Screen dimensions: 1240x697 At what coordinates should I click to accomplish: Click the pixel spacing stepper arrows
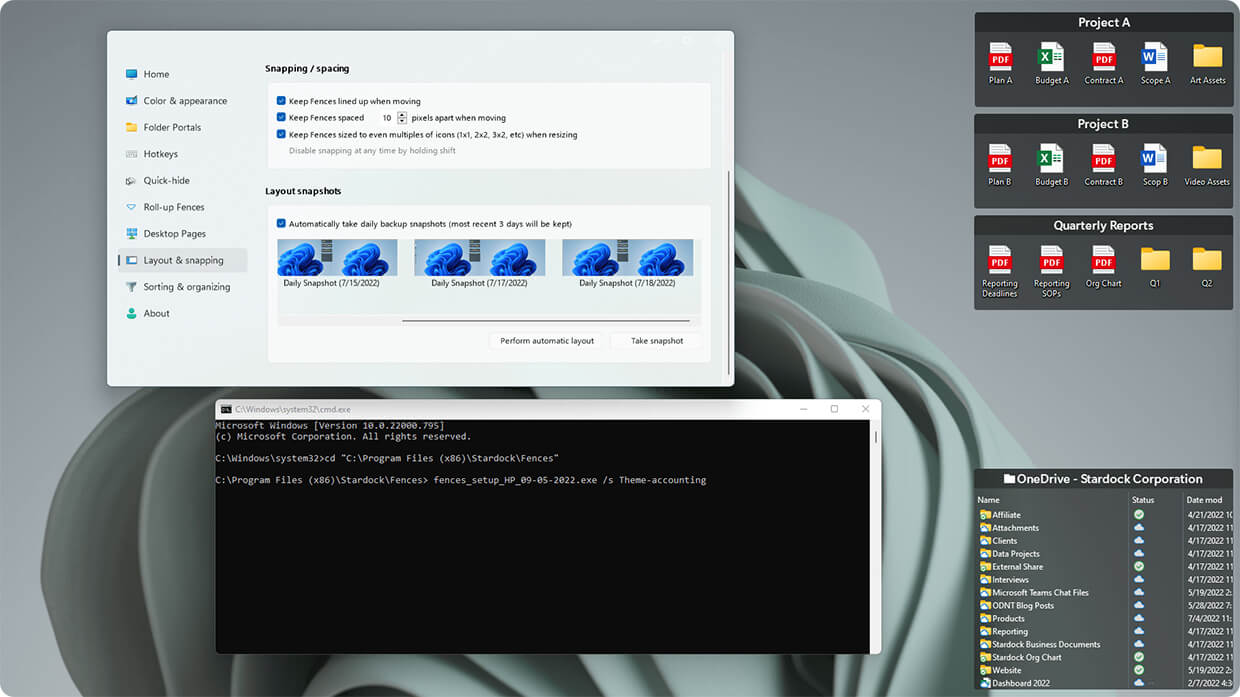(x=402, y=118)
